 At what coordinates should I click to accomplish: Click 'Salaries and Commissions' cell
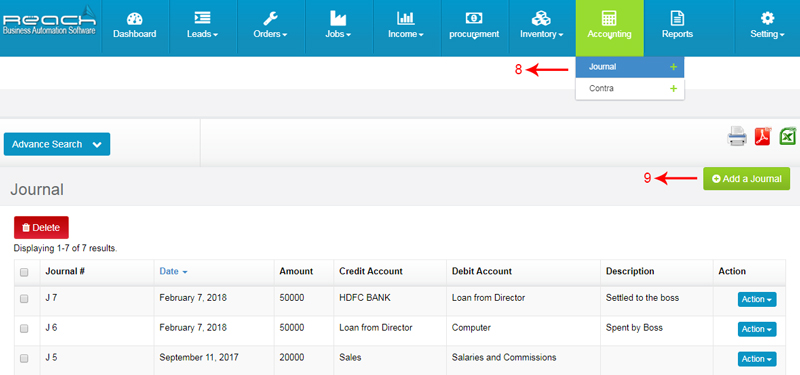pos(504,357)
